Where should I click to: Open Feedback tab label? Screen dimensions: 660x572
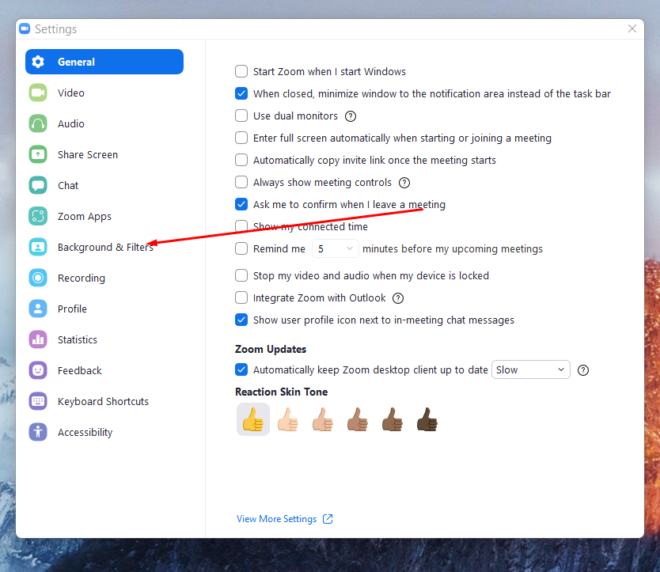tap(80, 370)
